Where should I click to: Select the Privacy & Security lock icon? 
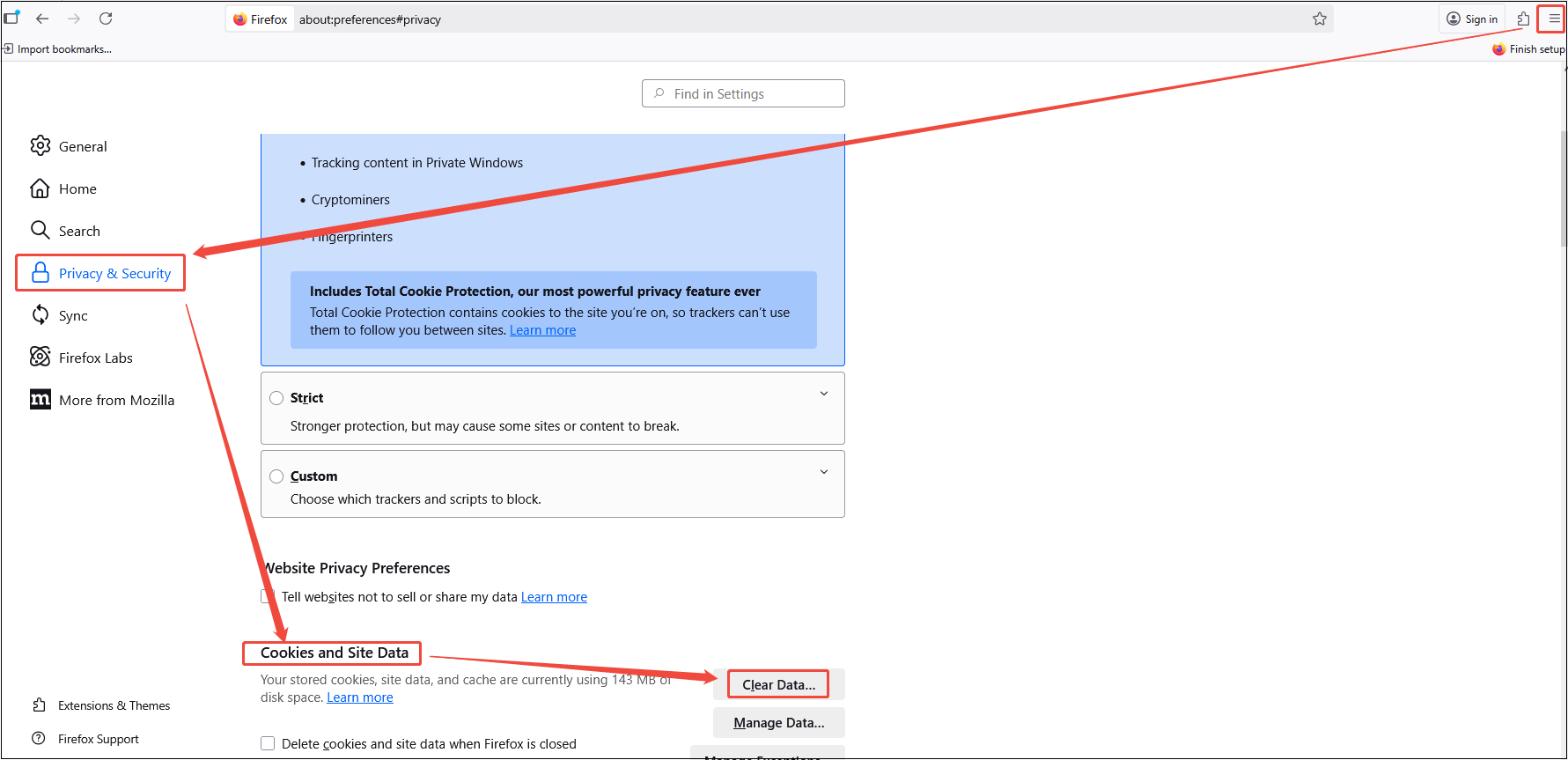[40, 273]
